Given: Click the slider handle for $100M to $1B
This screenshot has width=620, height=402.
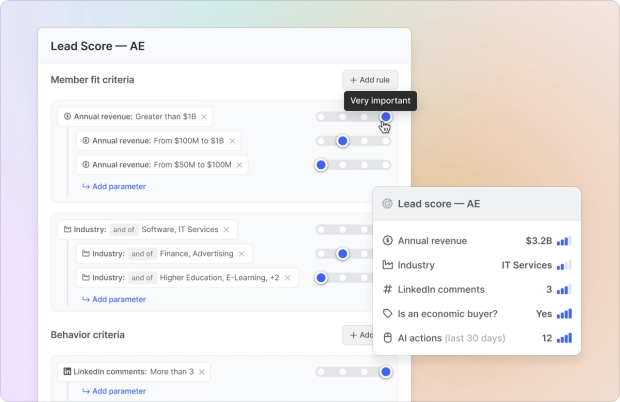Looking at the screenshot, I should click(343, 141).
